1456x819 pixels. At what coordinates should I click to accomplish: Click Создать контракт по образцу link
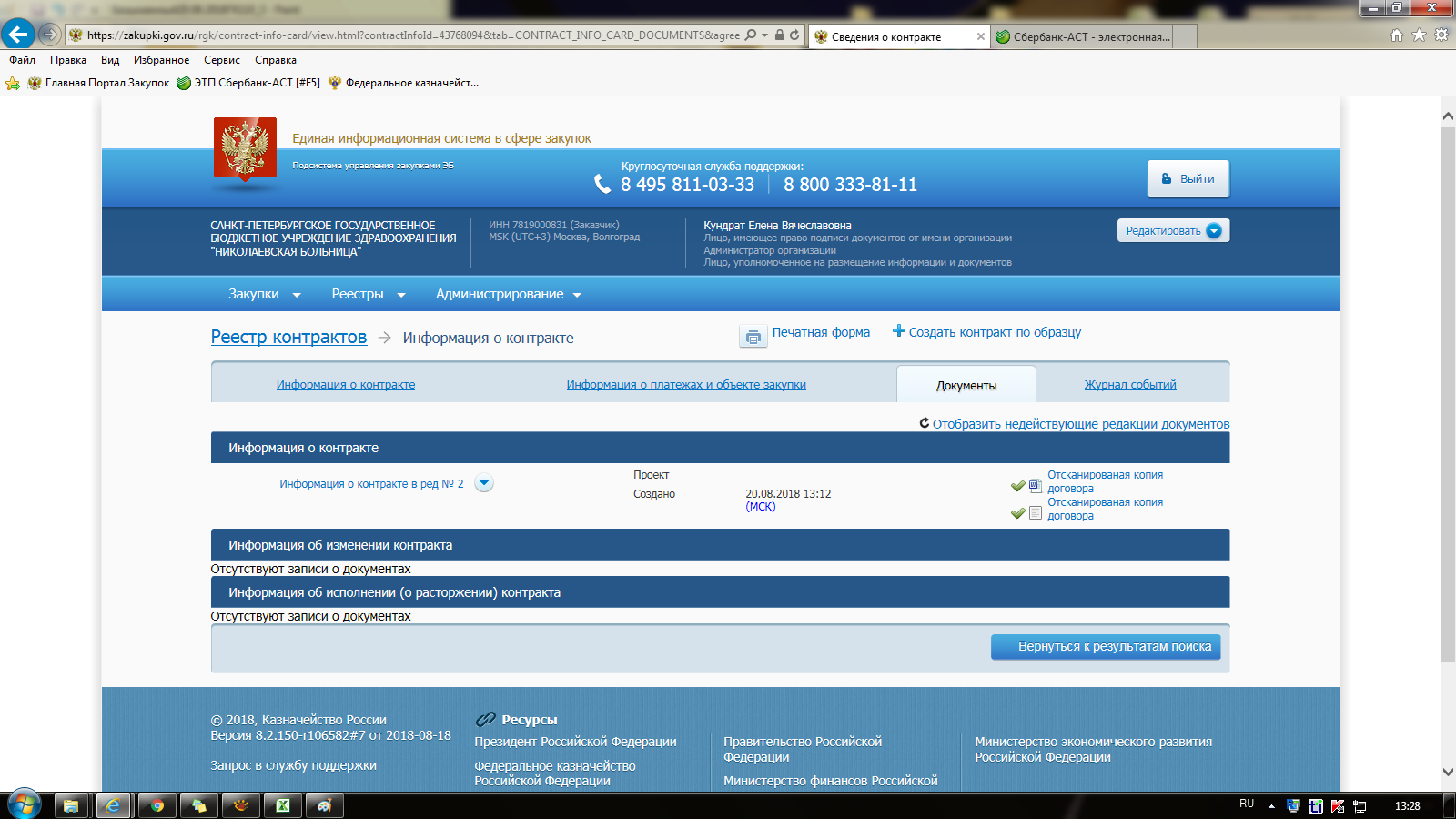(x=995, y=332)
